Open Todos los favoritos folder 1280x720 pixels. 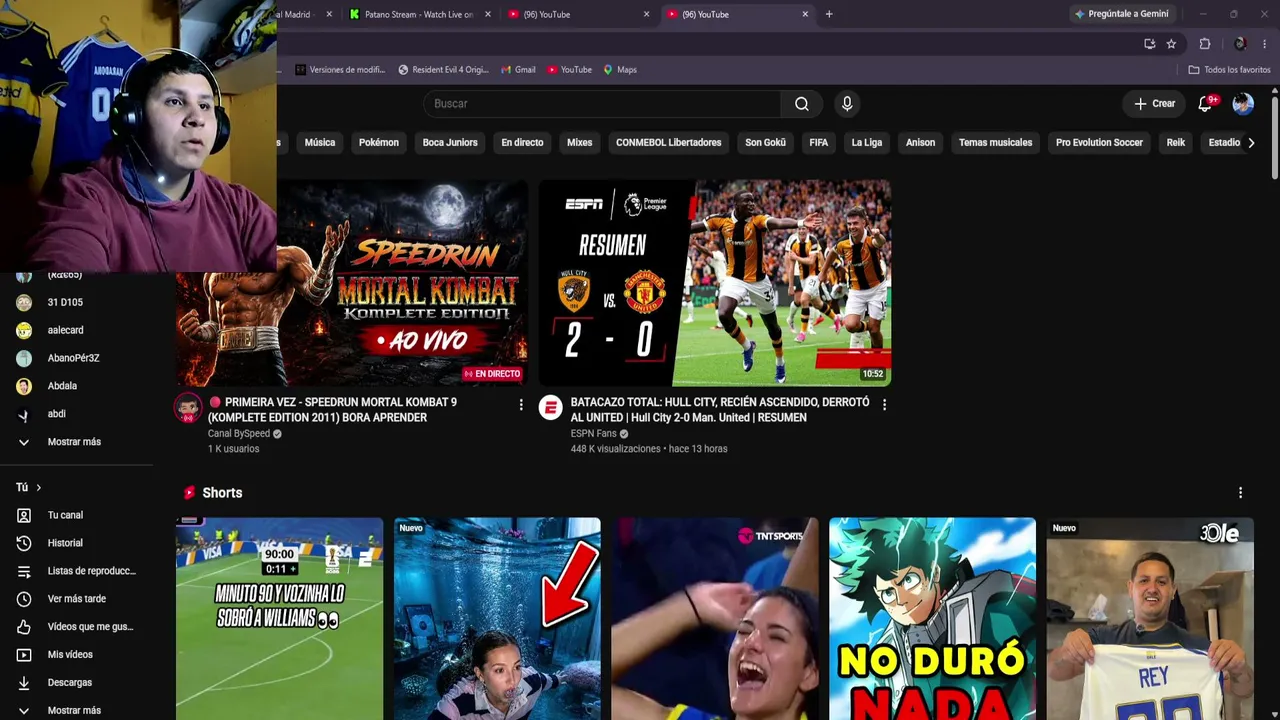pos(1229,70)
